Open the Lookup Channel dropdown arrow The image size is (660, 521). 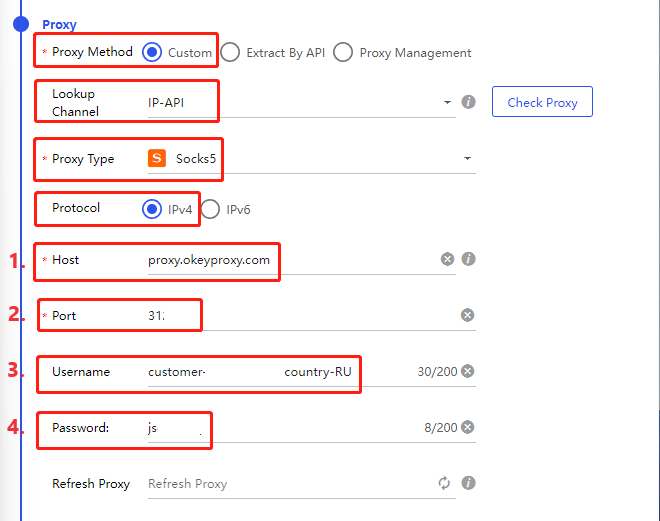[x=446, y=102]
